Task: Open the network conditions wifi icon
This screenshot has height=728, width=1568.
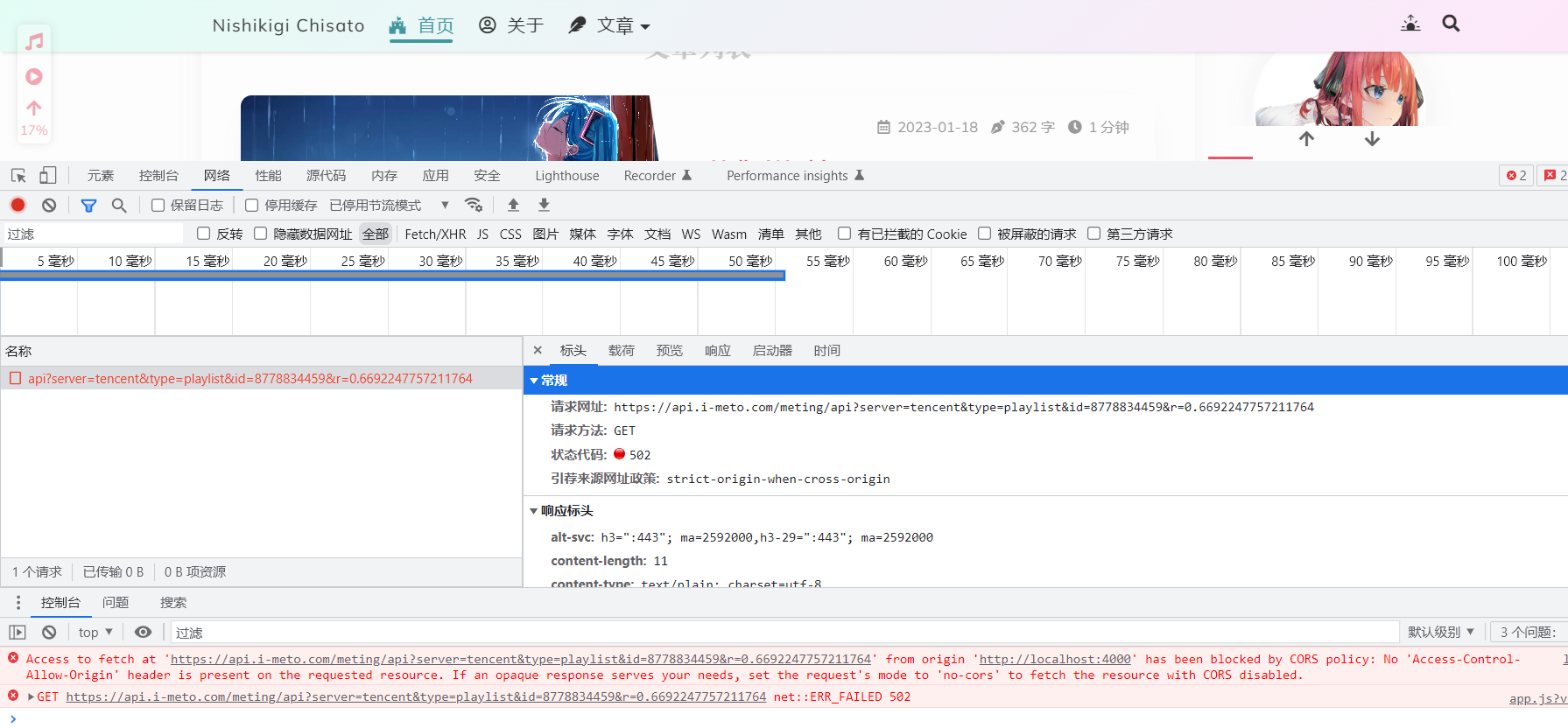Action: 474,205
